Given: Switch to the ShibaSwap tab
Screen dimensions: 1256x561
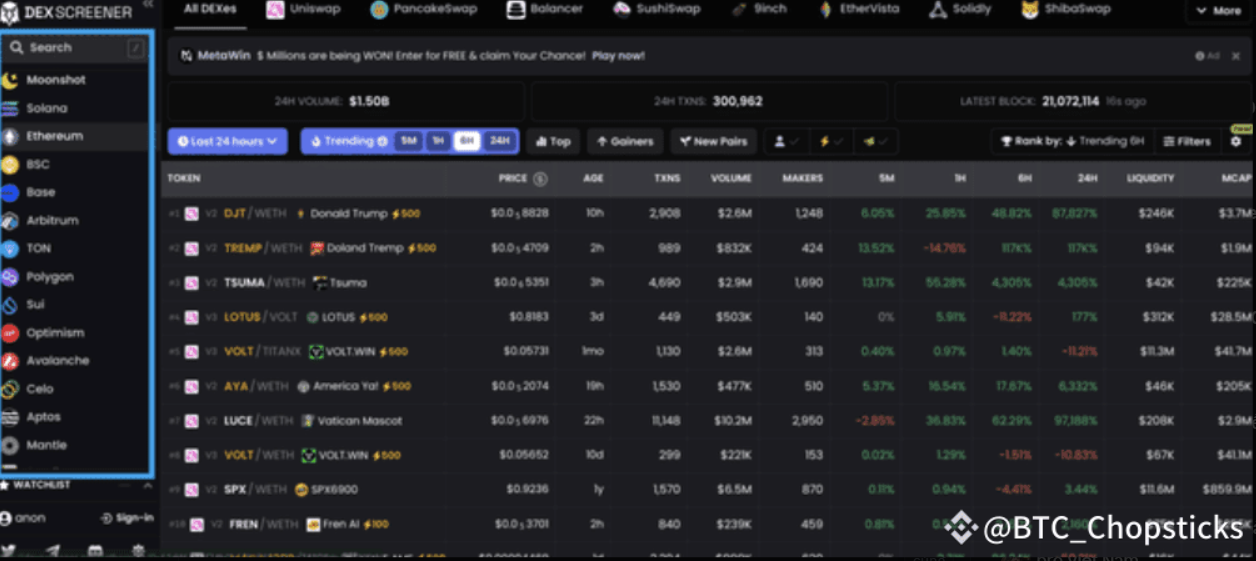Looking at the screenshot, I should [x=1066, y=9].
